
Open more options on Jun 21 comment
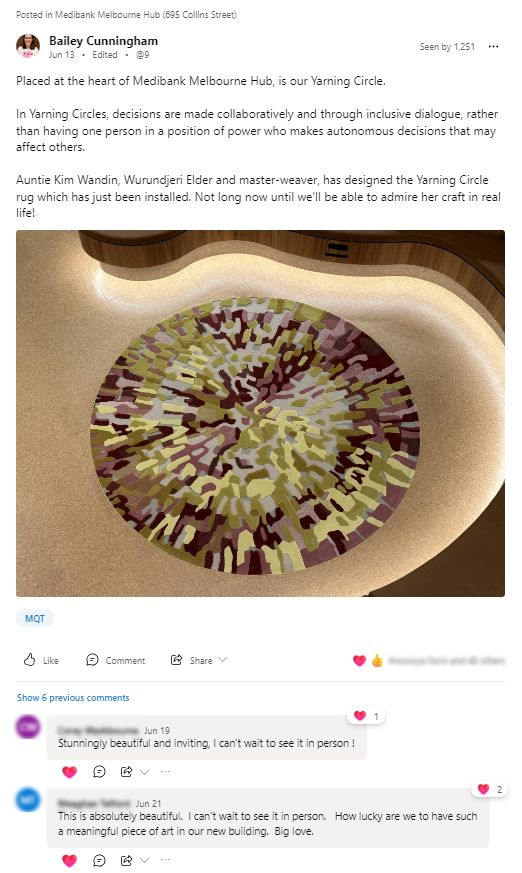pos(165,860)
